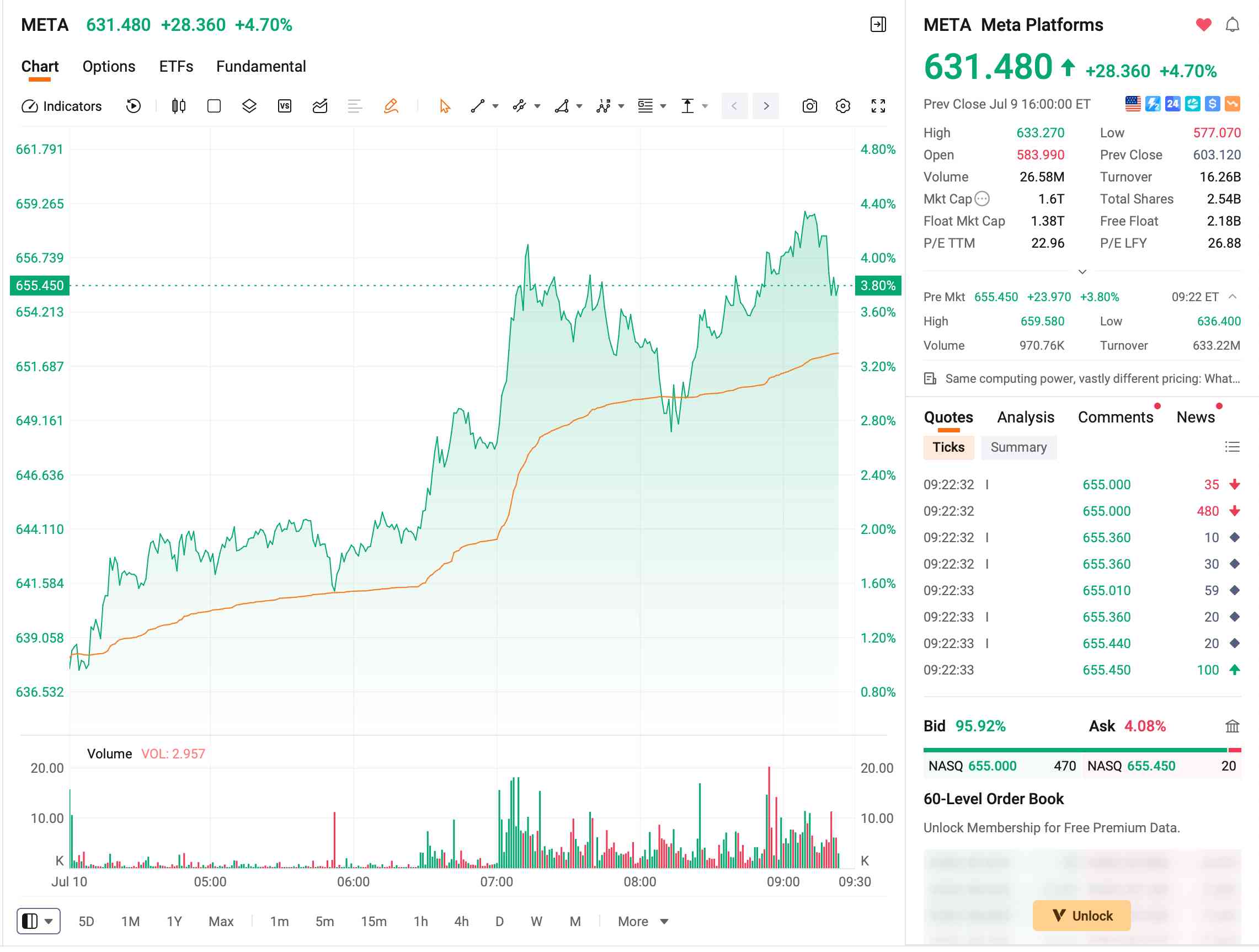Click the news article icon beside headline
This screenshot has width=1259, height=952.
(x=930, y=379)
